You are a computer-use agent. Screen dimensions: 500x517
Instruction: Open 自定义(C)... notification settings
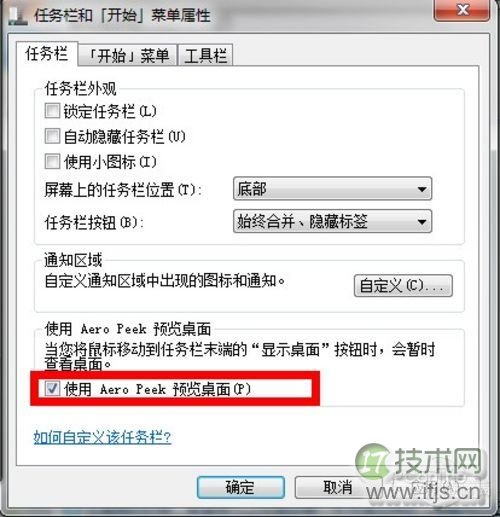403,286
